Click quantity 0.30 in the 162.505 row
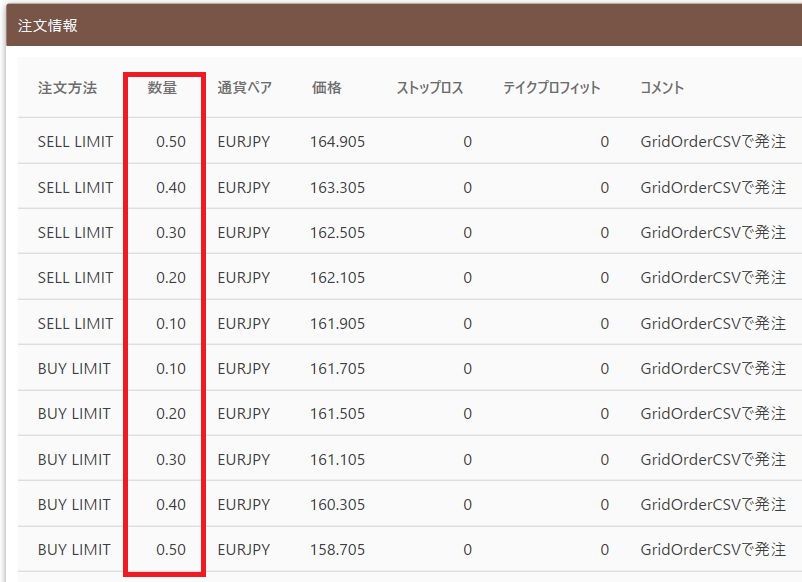Viewport: 802px width, 582px height. pyautogui.click(x=171, y=233)
